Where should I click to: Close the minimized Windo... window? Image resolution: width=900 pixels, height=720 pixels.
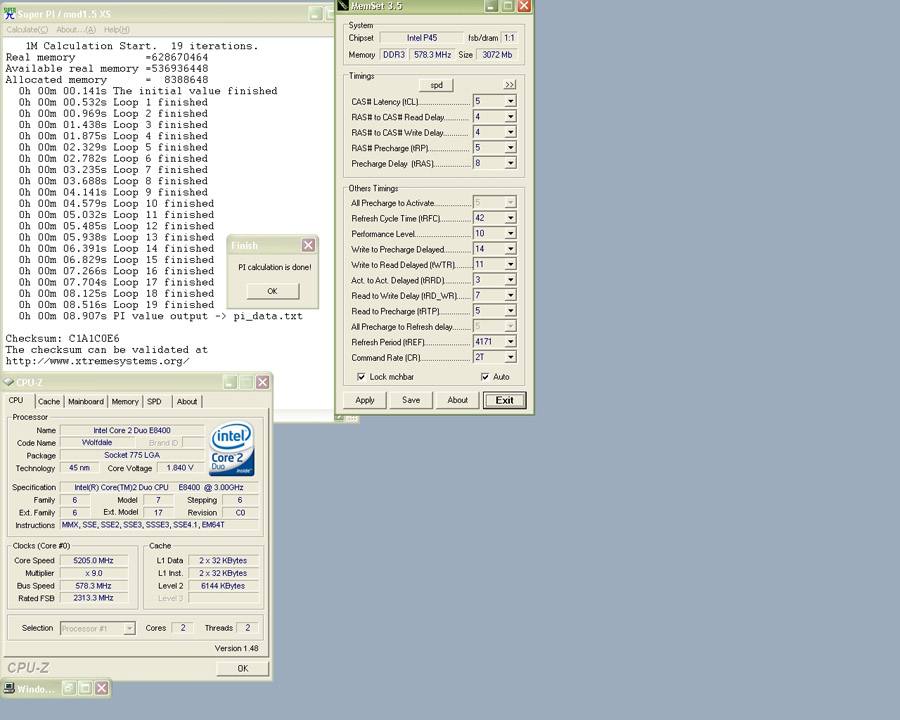coord(102,688)
